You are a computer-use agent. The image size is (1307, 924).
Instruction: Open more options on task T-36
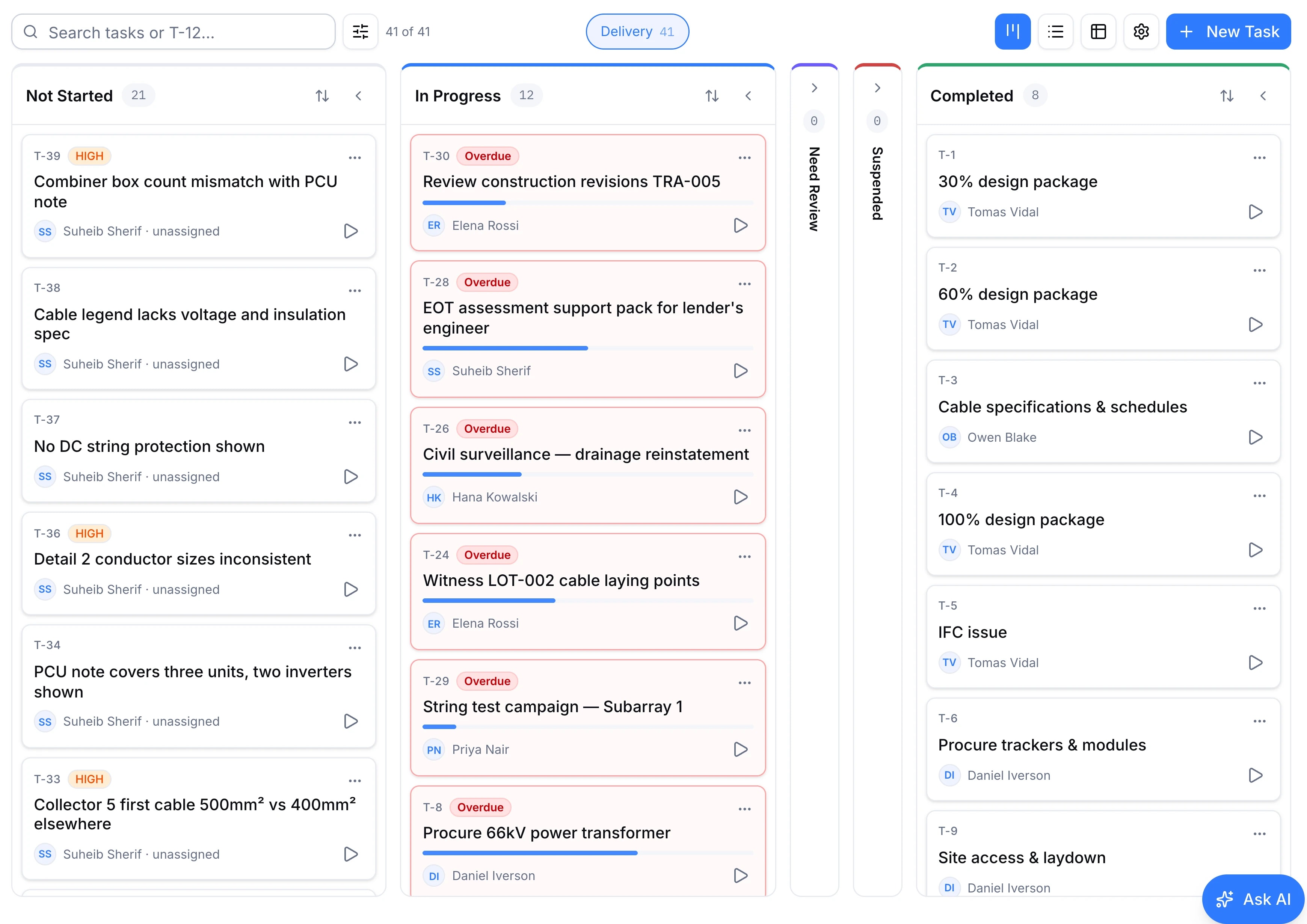355,535
